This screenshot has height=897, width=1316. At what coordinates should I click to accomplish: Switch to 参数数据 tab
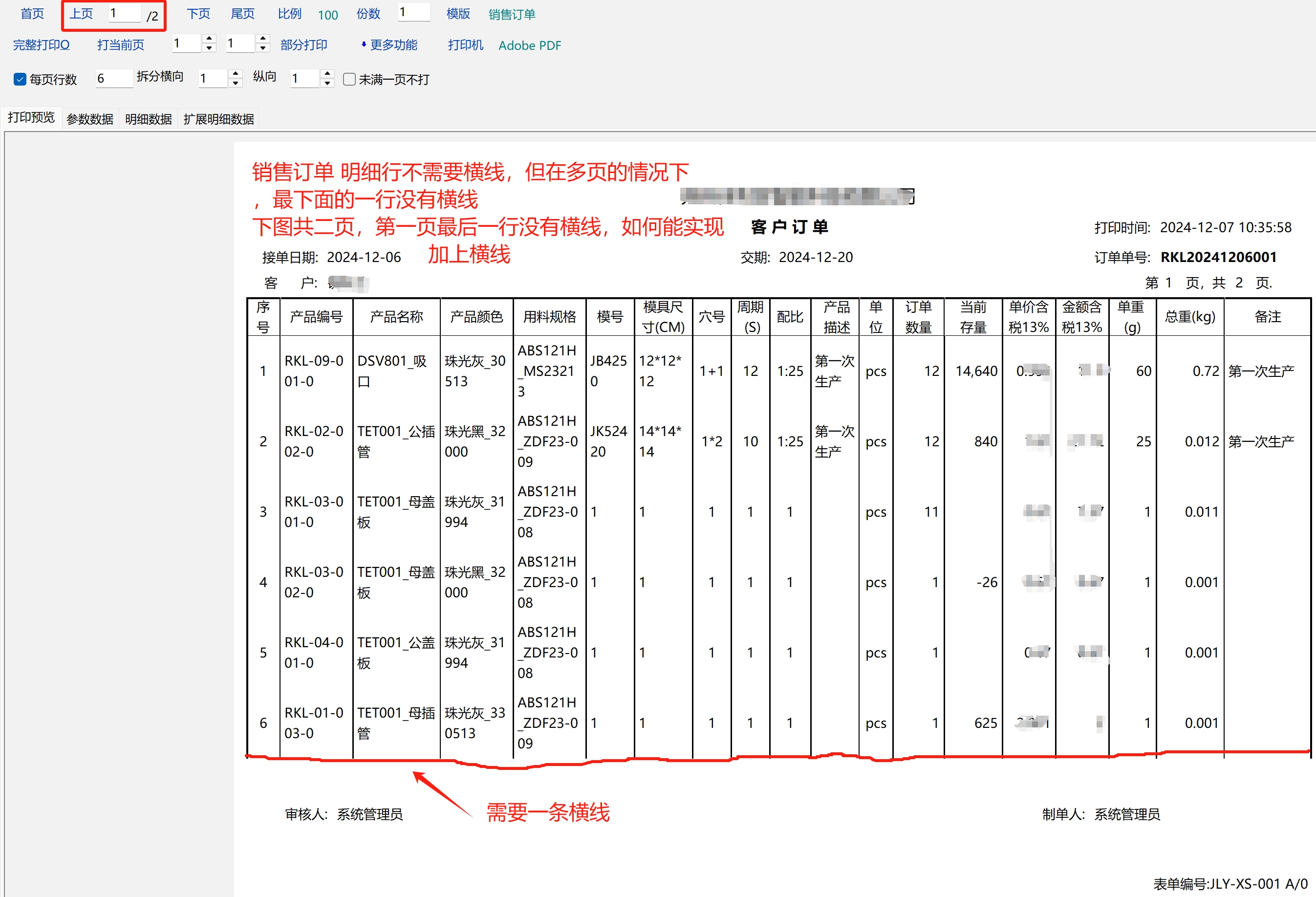pos(89,119)
